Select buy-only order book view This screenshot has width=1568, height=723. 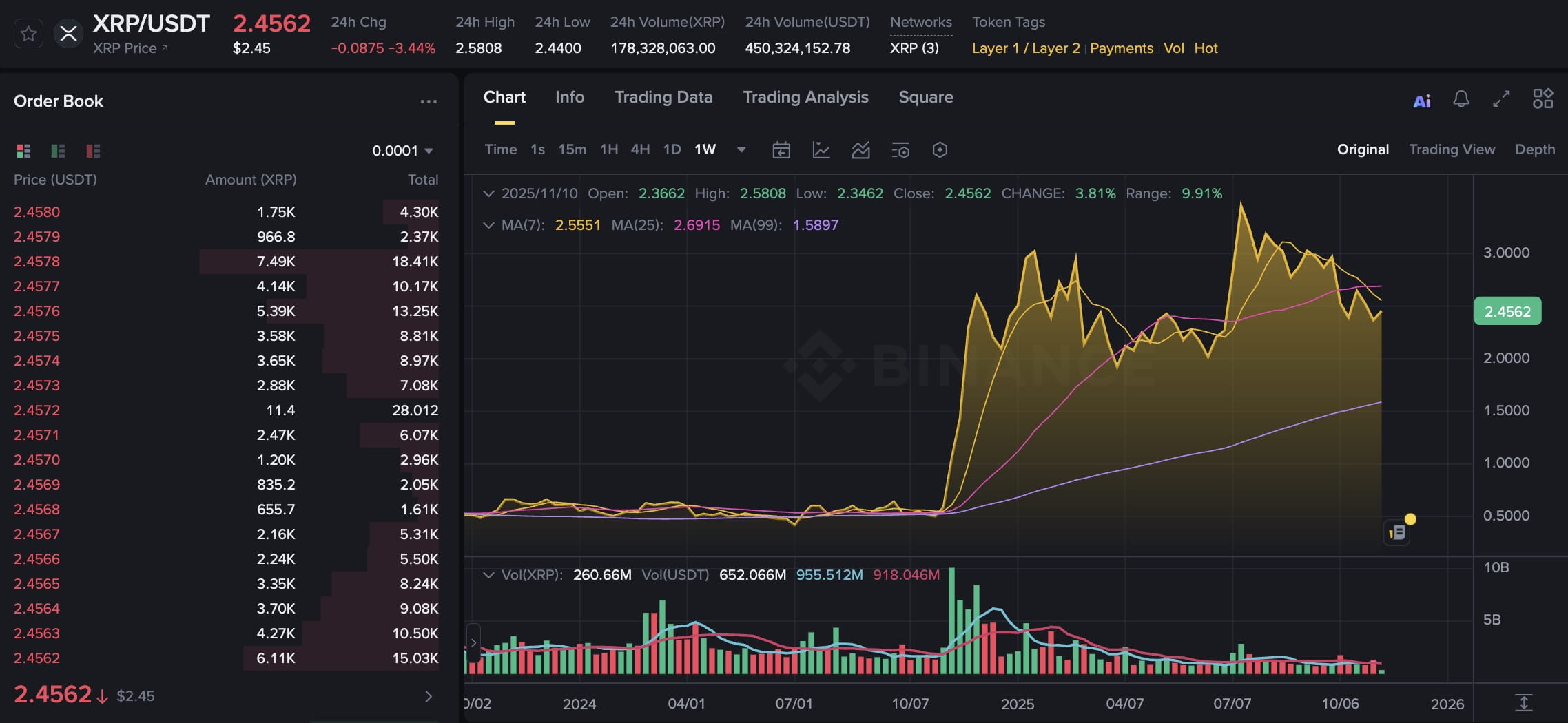[x=58, y=151]
